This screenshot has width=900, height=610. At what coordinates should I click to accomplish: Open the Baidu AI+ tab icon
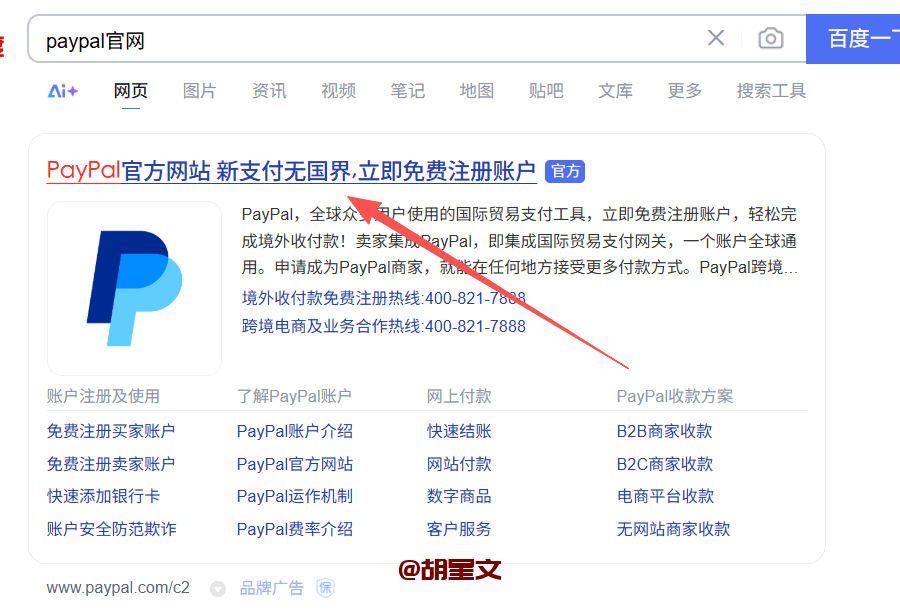point(63,91)
